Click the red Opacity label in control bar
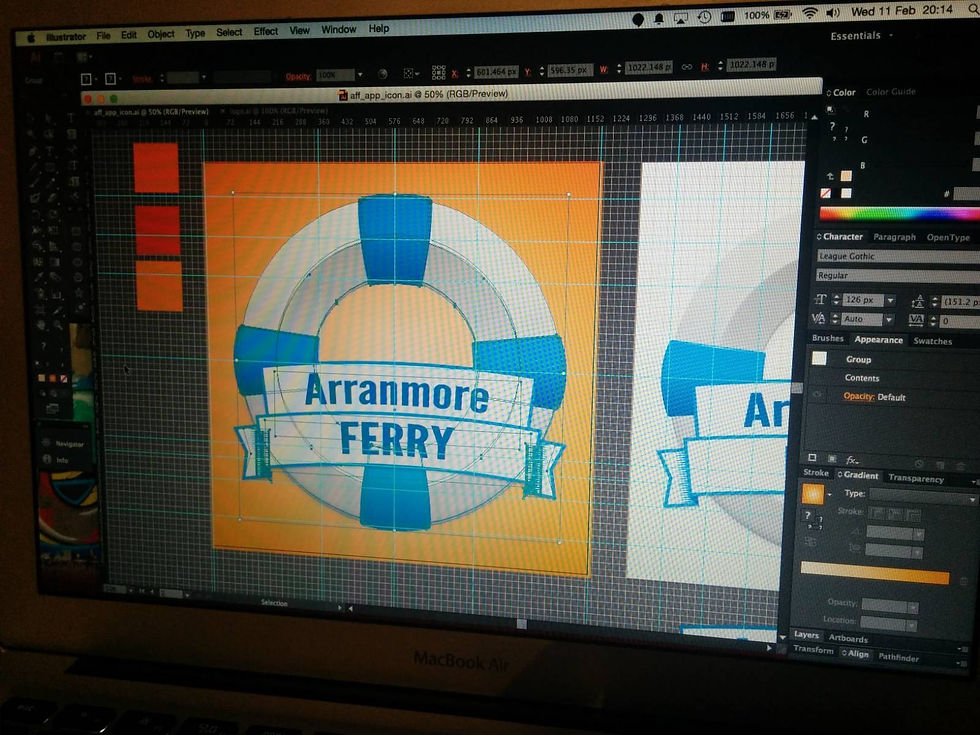The height and width of the screenshot is (735, 980). 298,76
